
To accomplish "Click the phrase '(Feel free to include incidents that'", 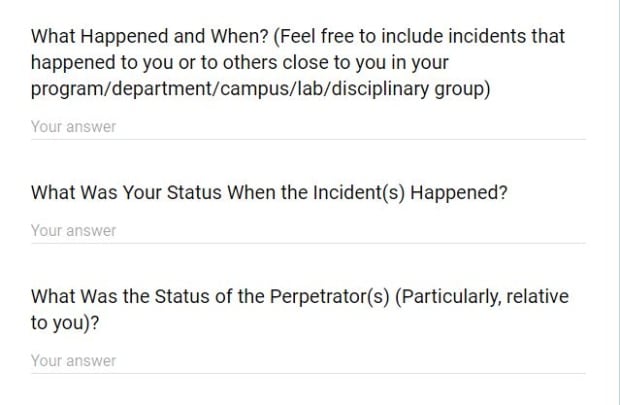I will pos(419,36).
